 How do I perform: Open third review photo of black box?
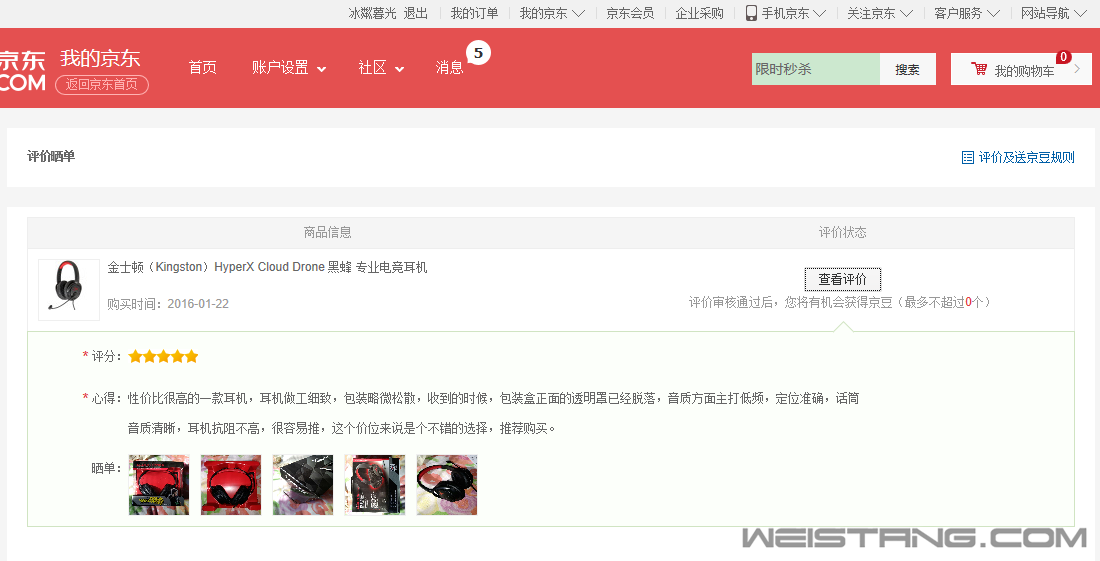click(303, 485)
